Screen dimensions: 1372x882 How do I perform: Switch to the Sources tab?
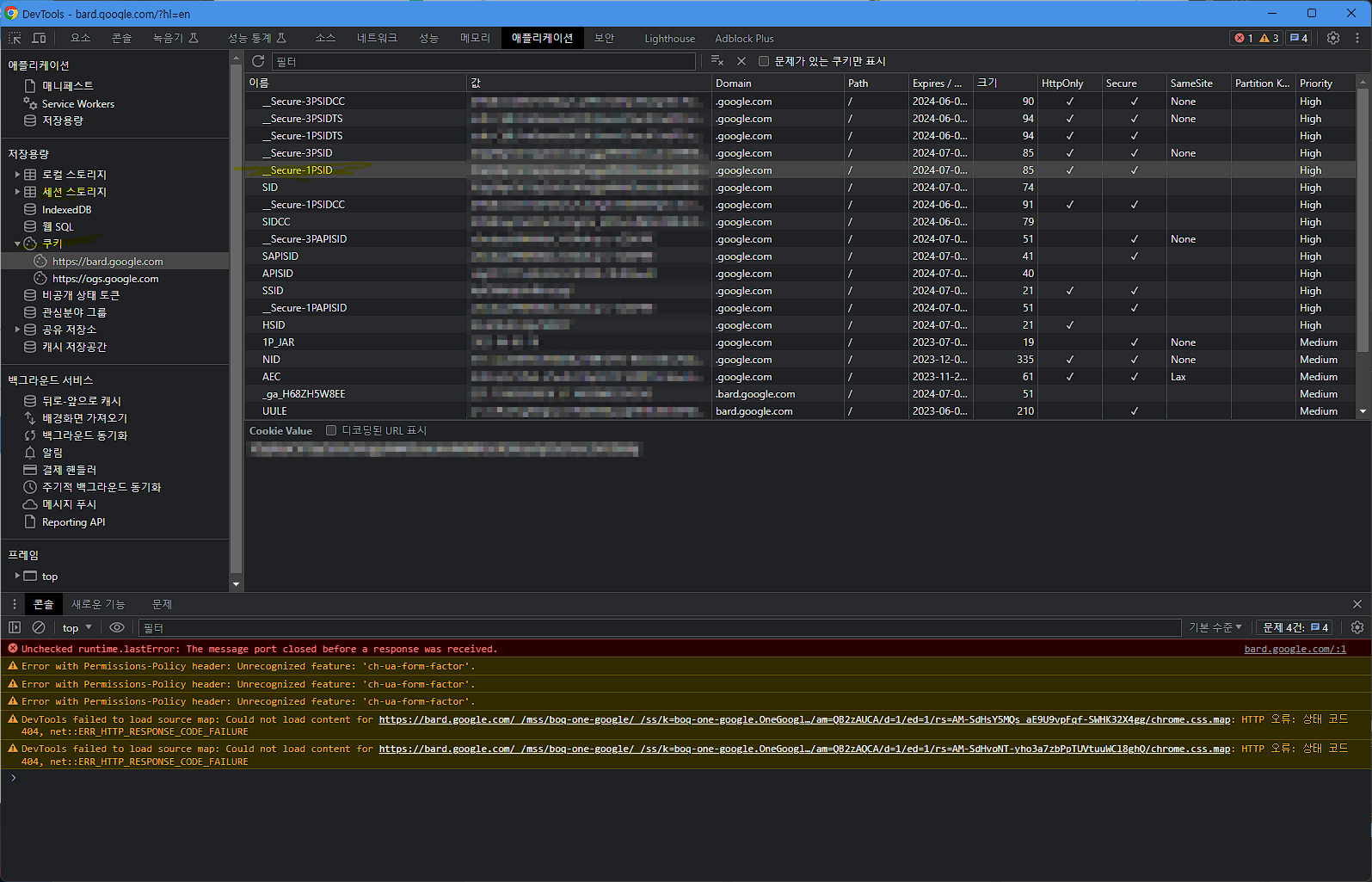pos(325,38)
